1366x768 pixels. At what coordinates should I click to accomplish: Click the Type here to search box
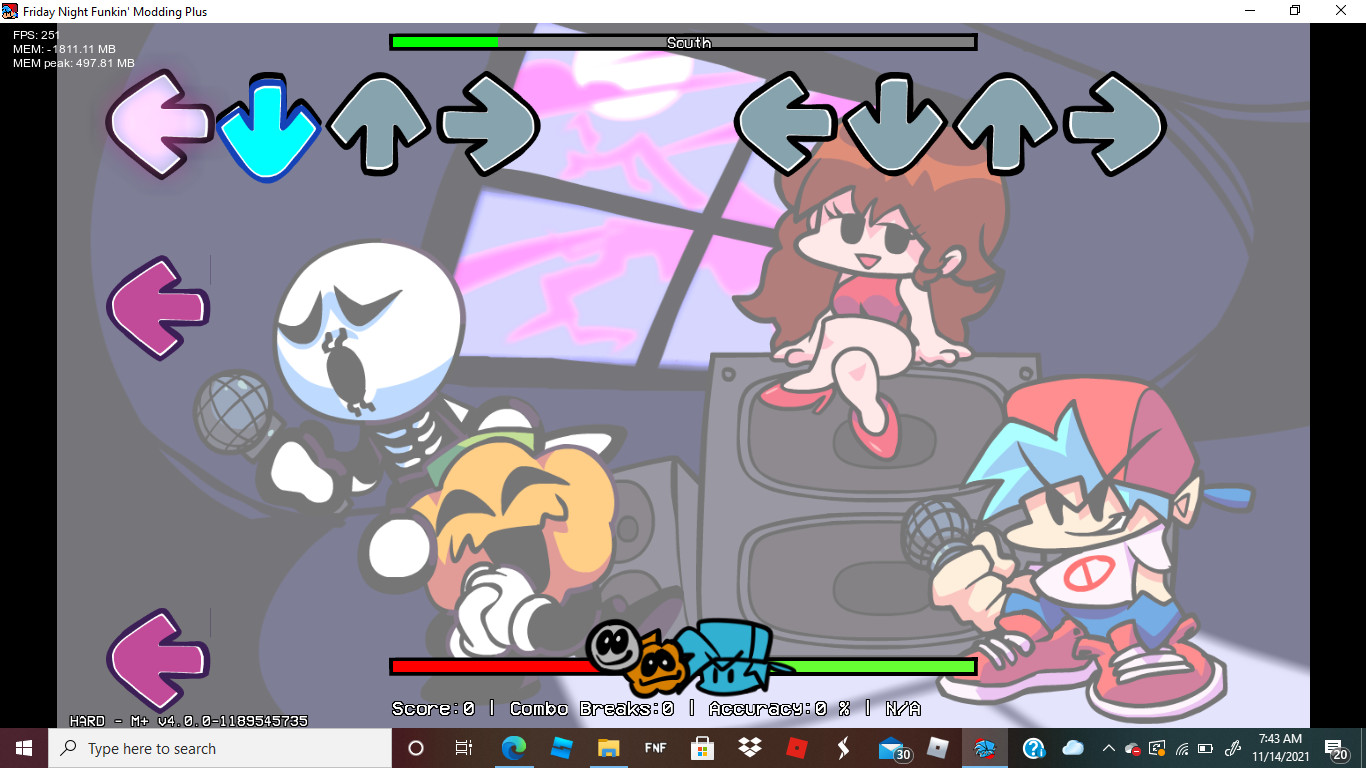click(x=219, y=748)
